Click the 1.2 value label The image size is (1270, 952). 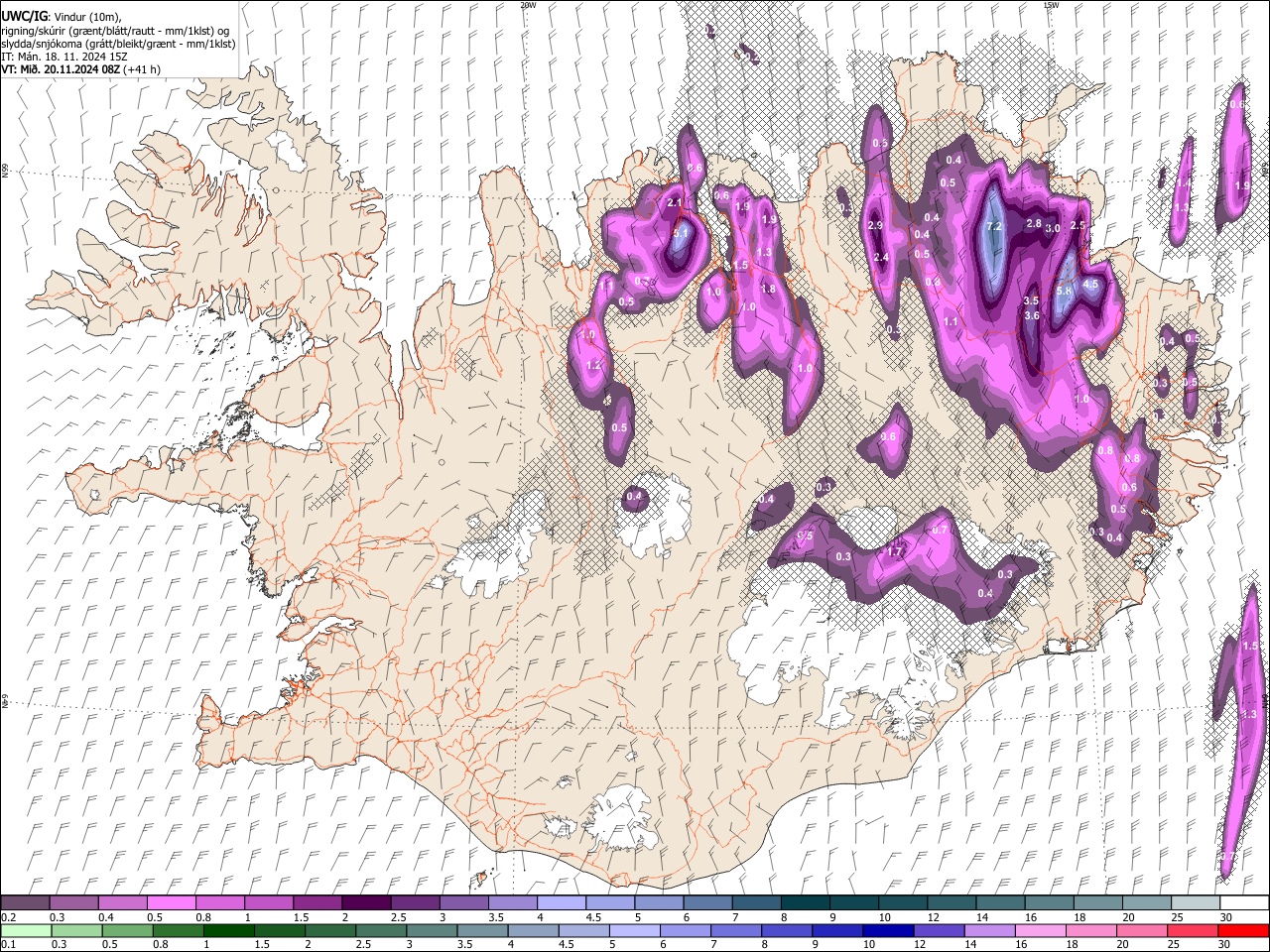tap(593, 366)
